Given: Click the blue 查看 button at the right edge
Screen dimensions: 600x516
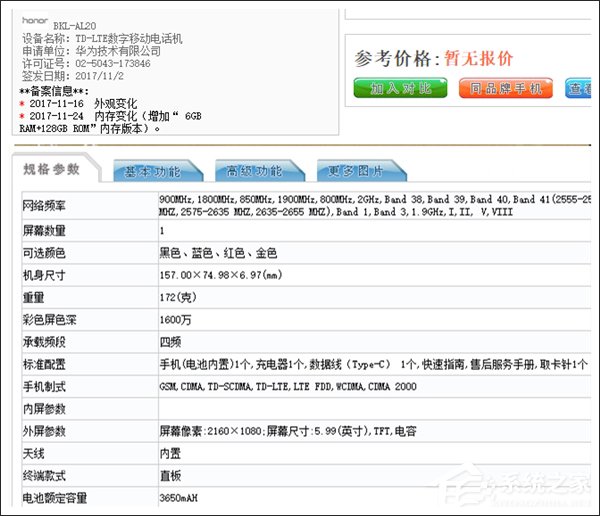Looking at the screenshot, I should (x=578, y=88).
